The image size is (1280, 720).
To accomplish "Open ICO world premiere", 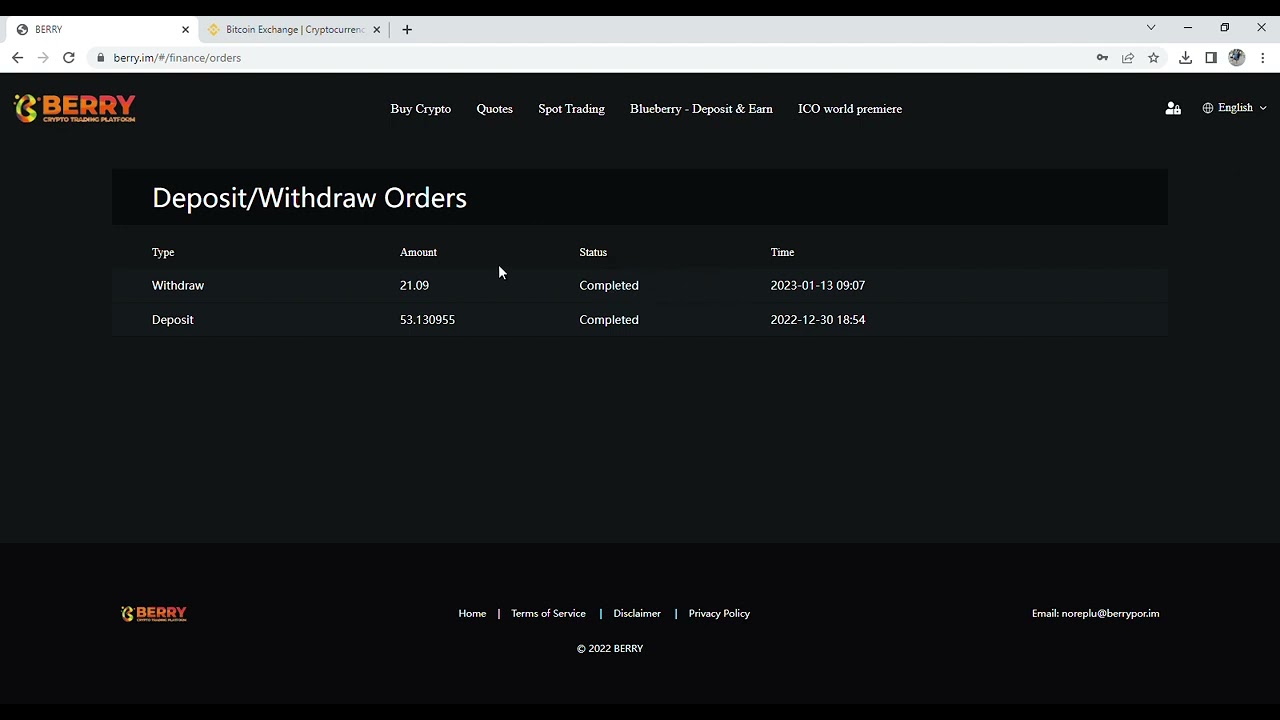I will tap(850, 109).
